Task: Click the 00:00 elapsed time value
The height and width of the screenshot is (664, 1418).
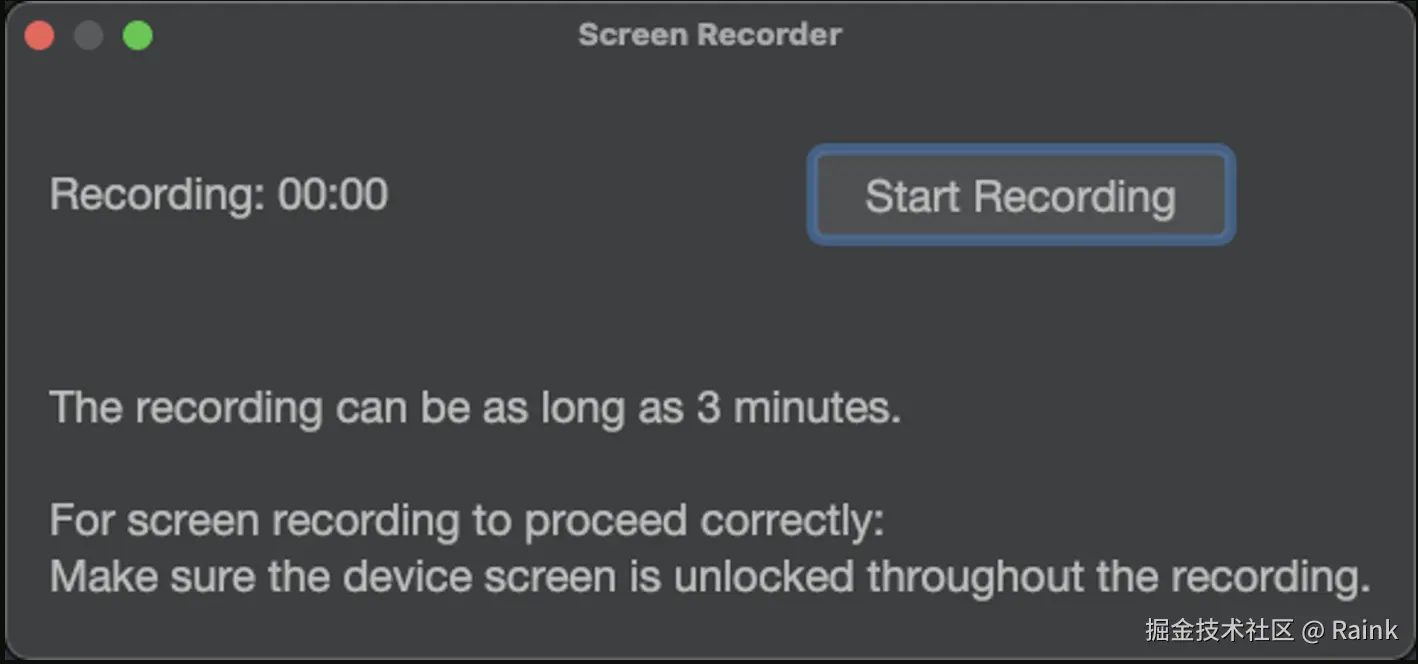Action: coord(333,194)
